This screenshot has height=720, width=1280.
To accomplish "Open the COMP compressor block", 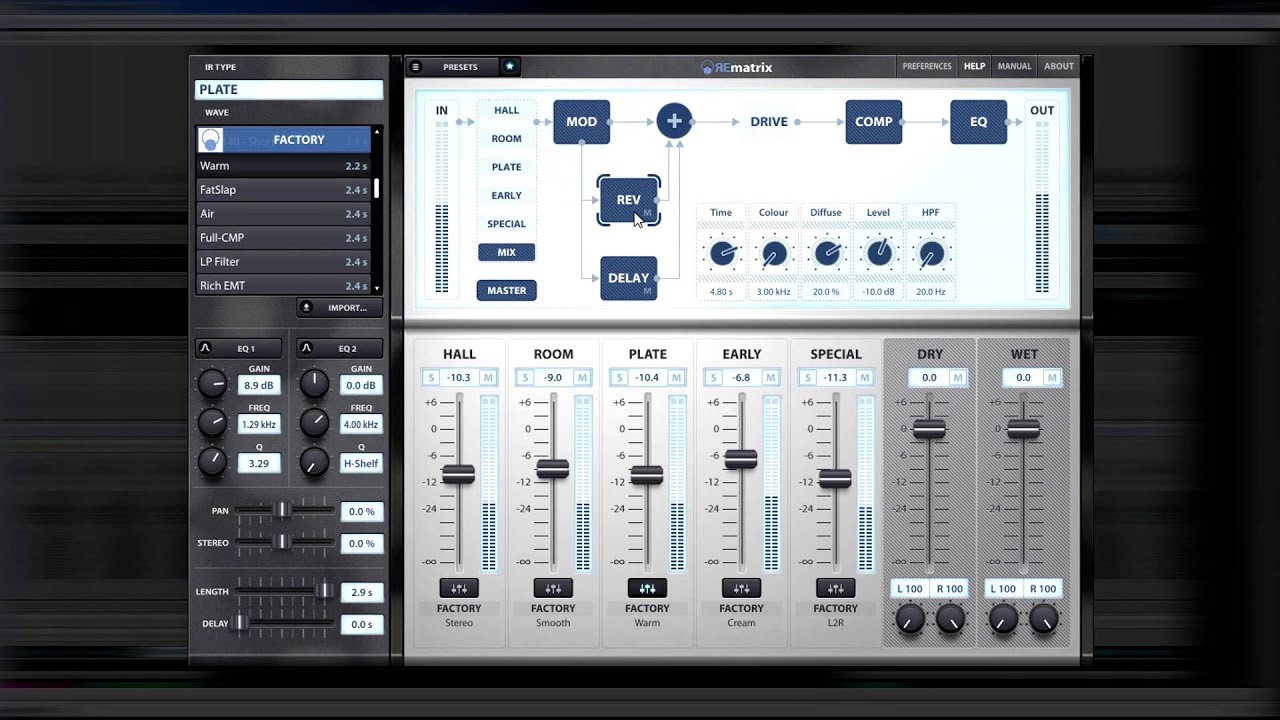I will tap(873, 121).
